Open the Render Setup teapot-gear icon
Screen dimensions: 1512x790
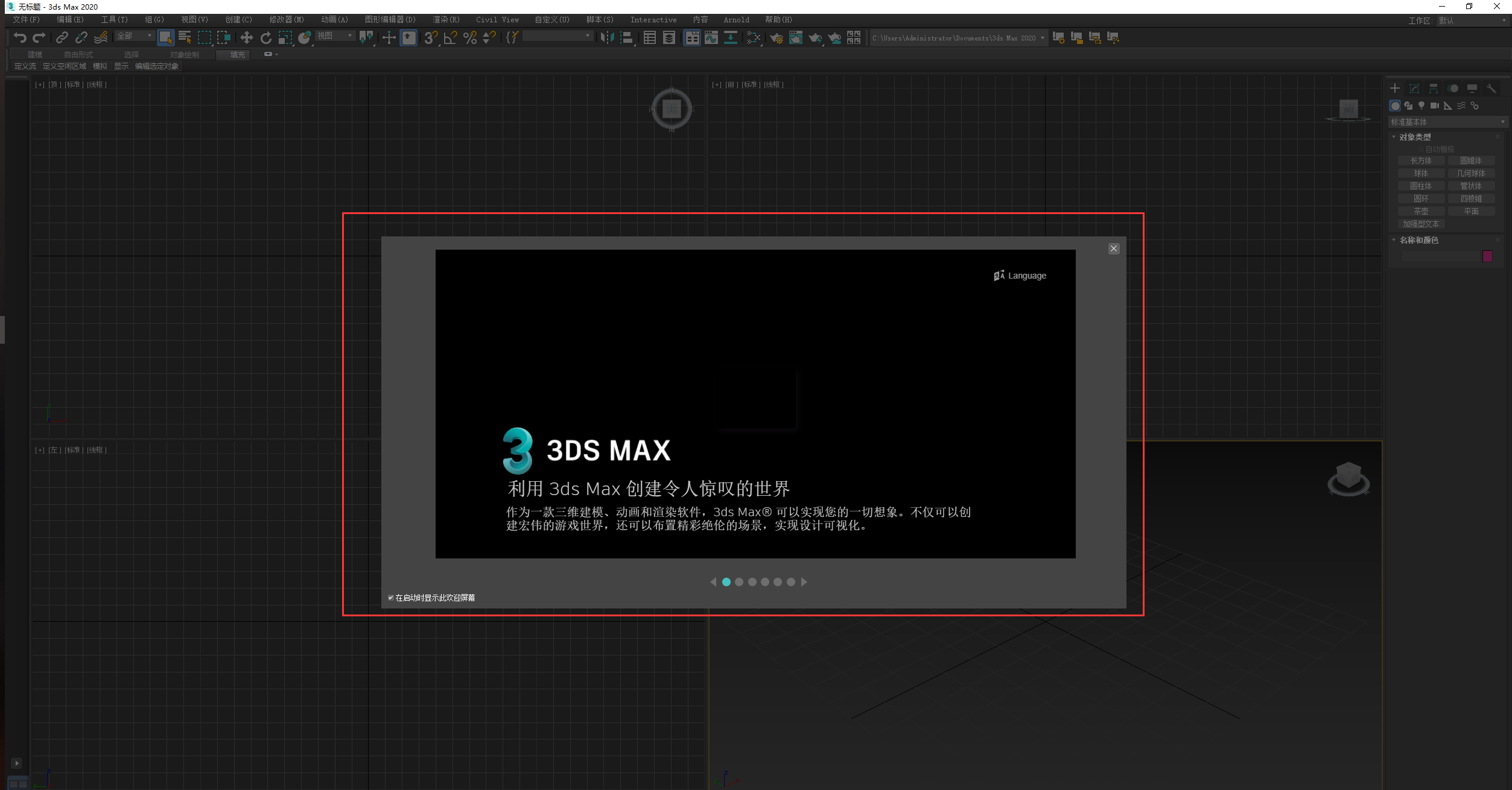point(777,37)
